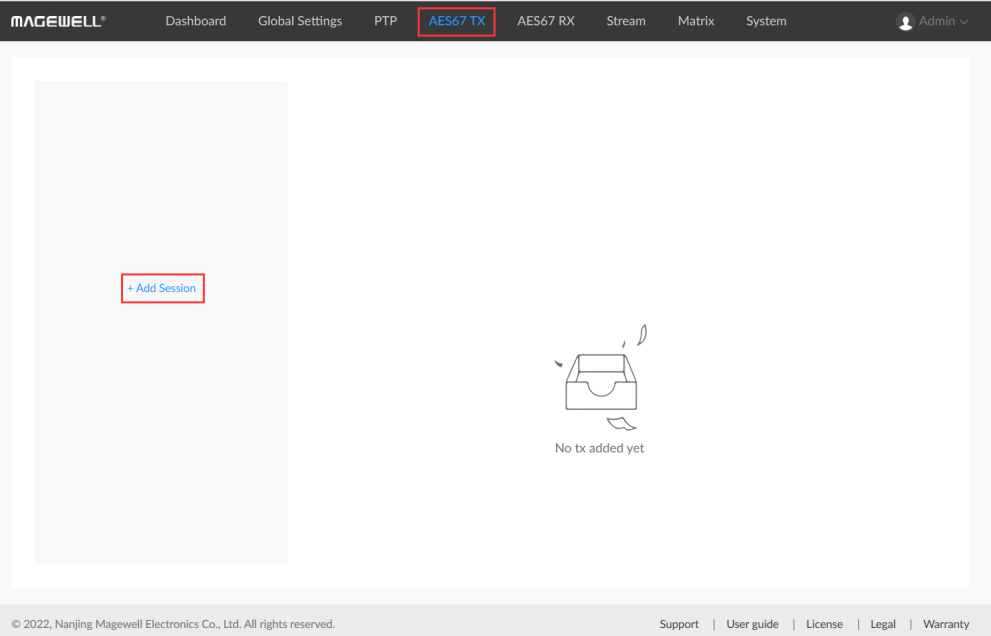Screen dimensions: 991x636
Task: Go to the System tab
Action: [x=766, y=21]
